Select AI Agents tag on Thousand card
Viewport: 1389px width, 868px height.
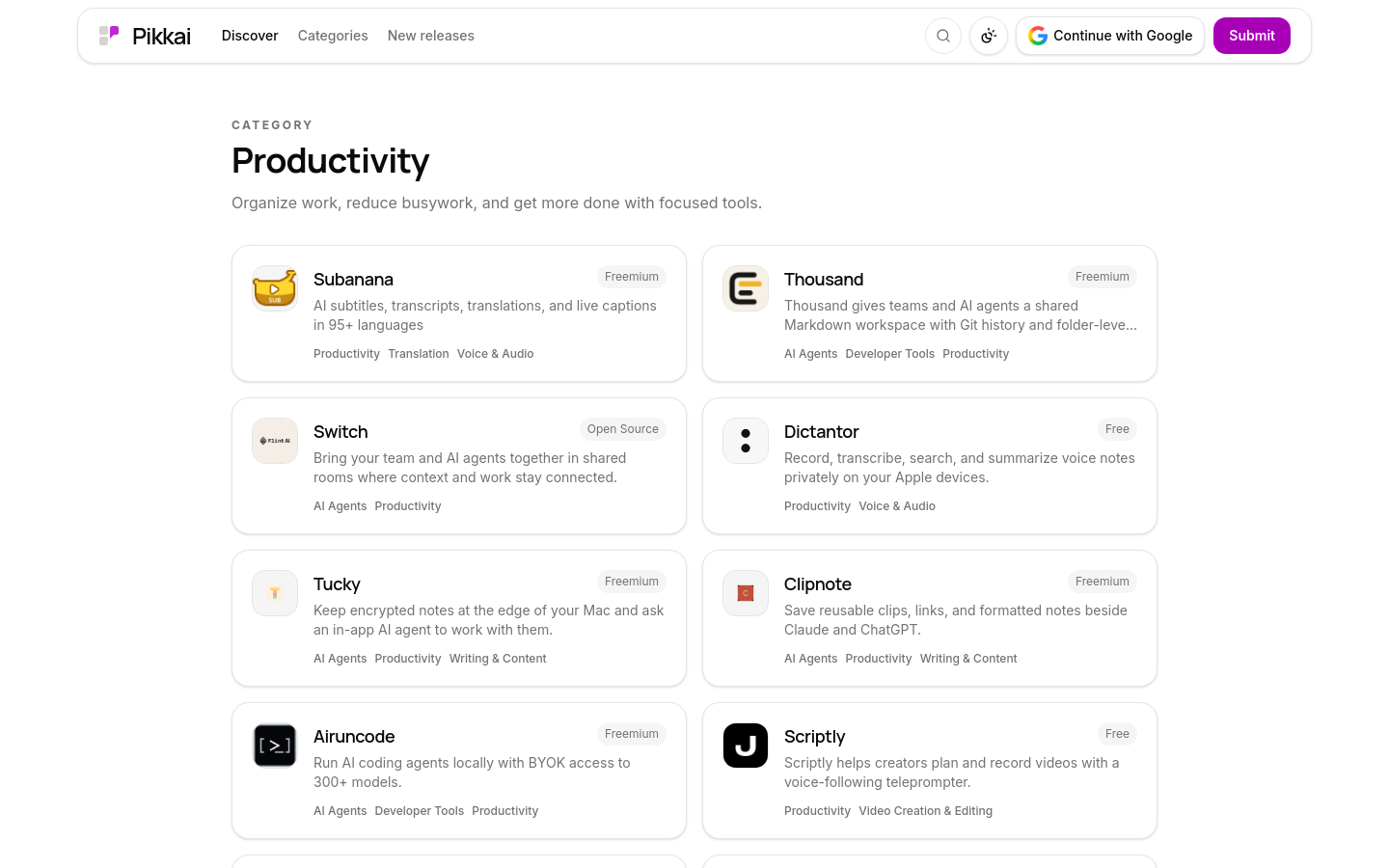point(810,354)
